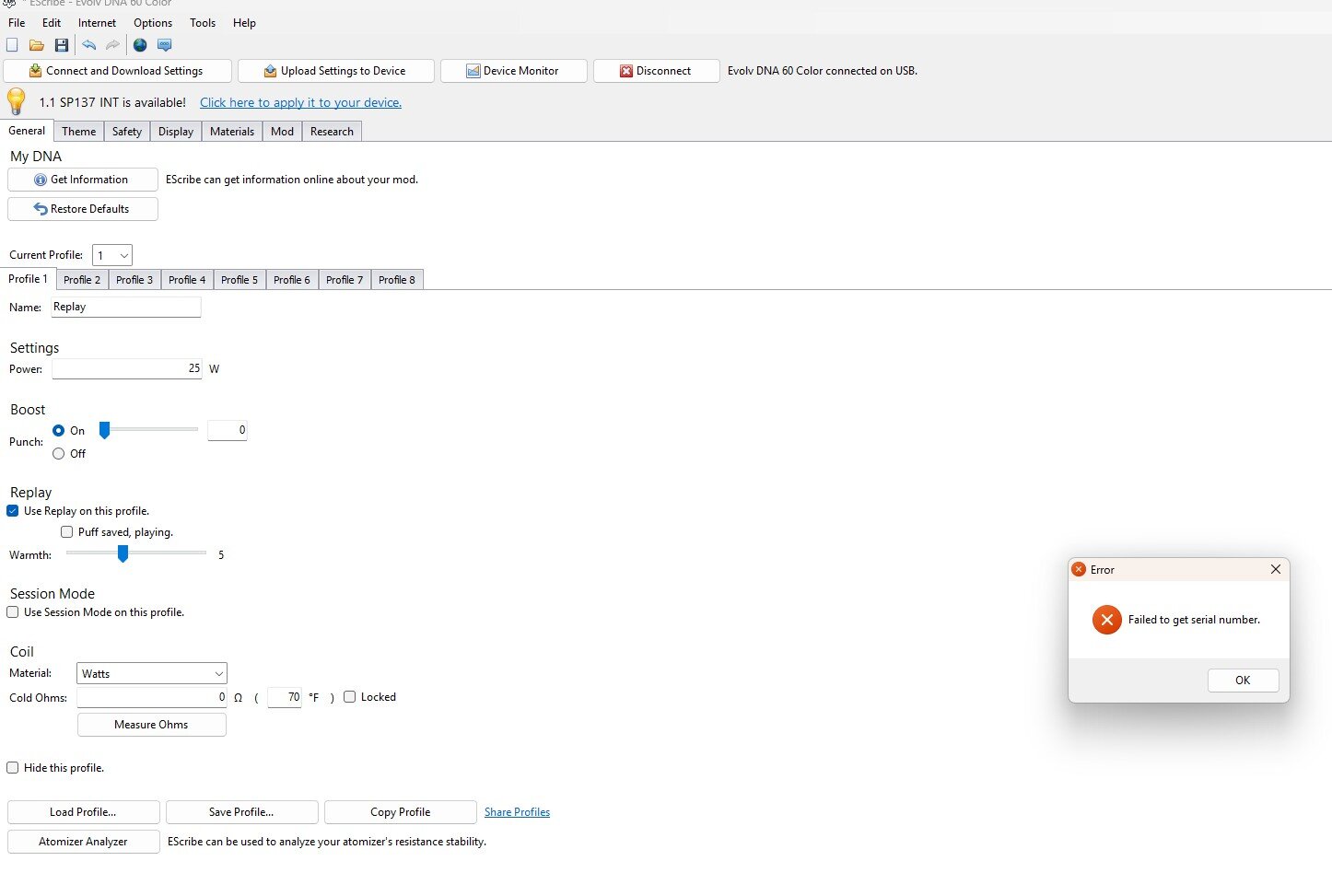Open the Tools menu
This screenshot has width=1332, height=896.
point(203,23)
